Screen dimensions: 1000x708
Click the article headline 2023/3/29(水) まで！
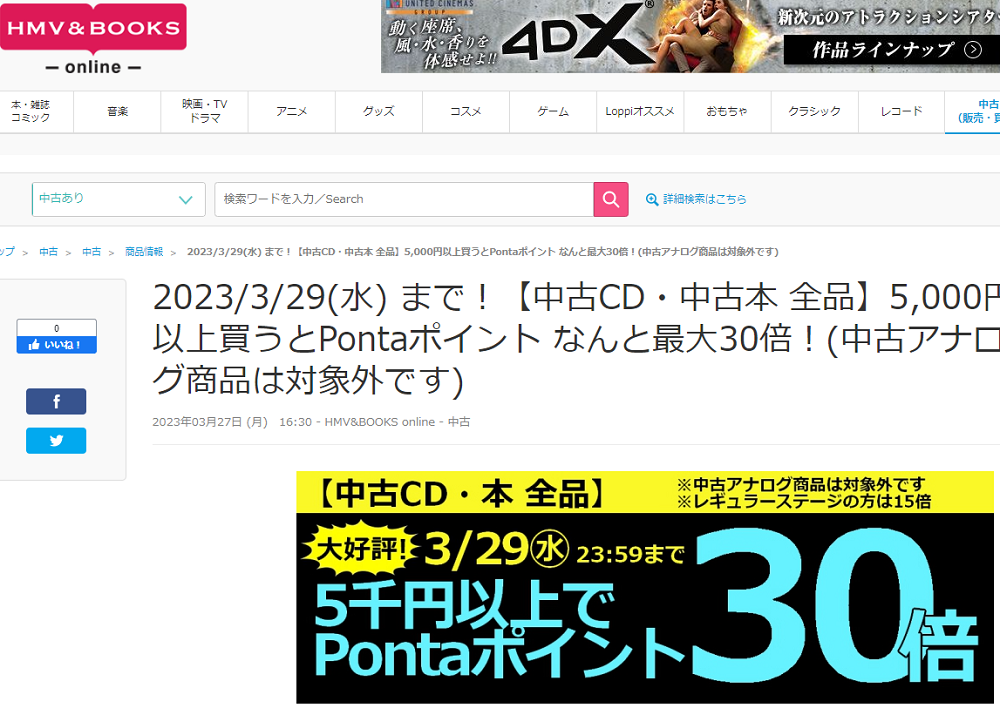pos(576,339)
